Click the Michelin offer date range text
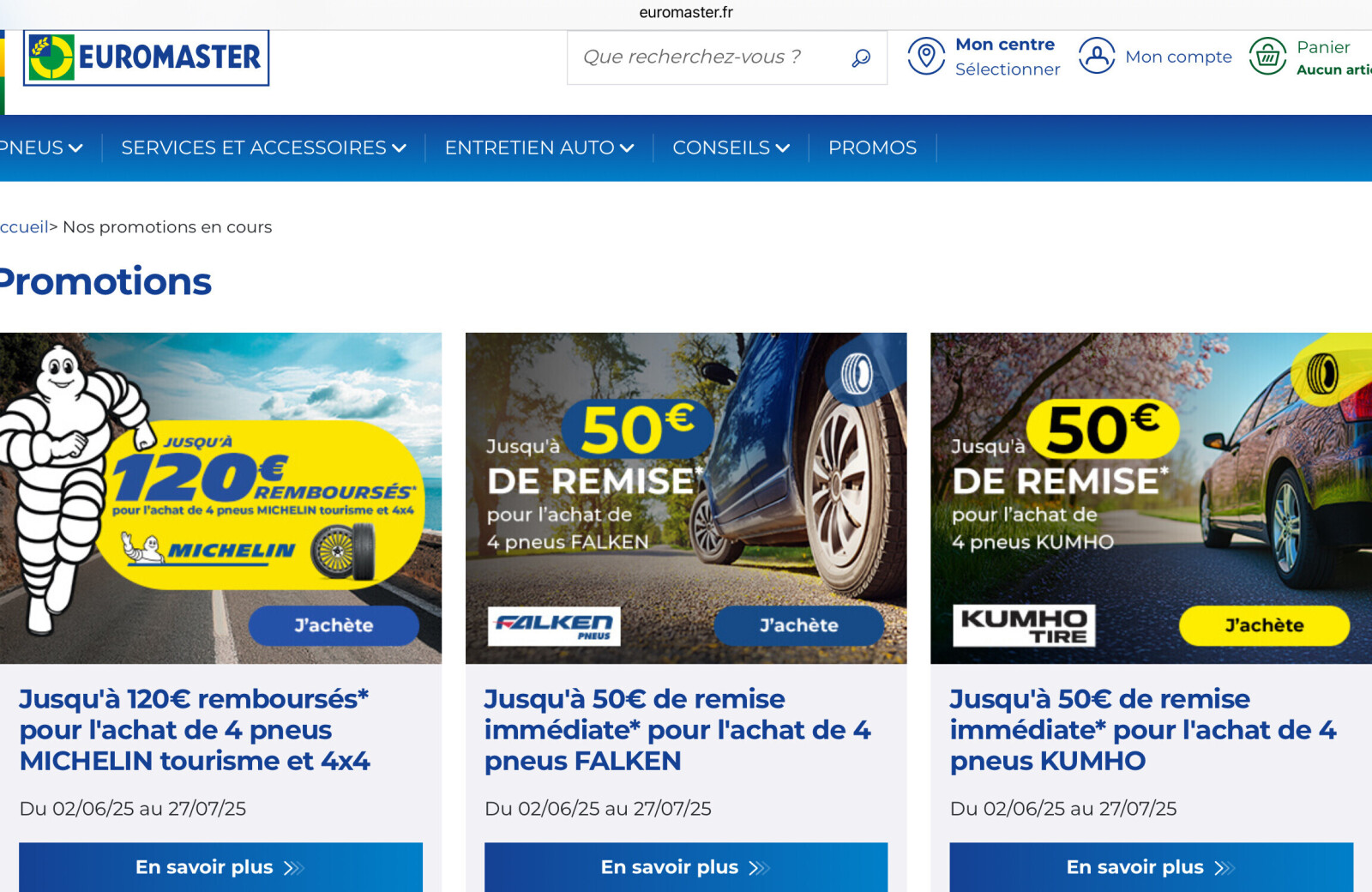This screenshot has width=1372, height=892. tap(133, 809)
